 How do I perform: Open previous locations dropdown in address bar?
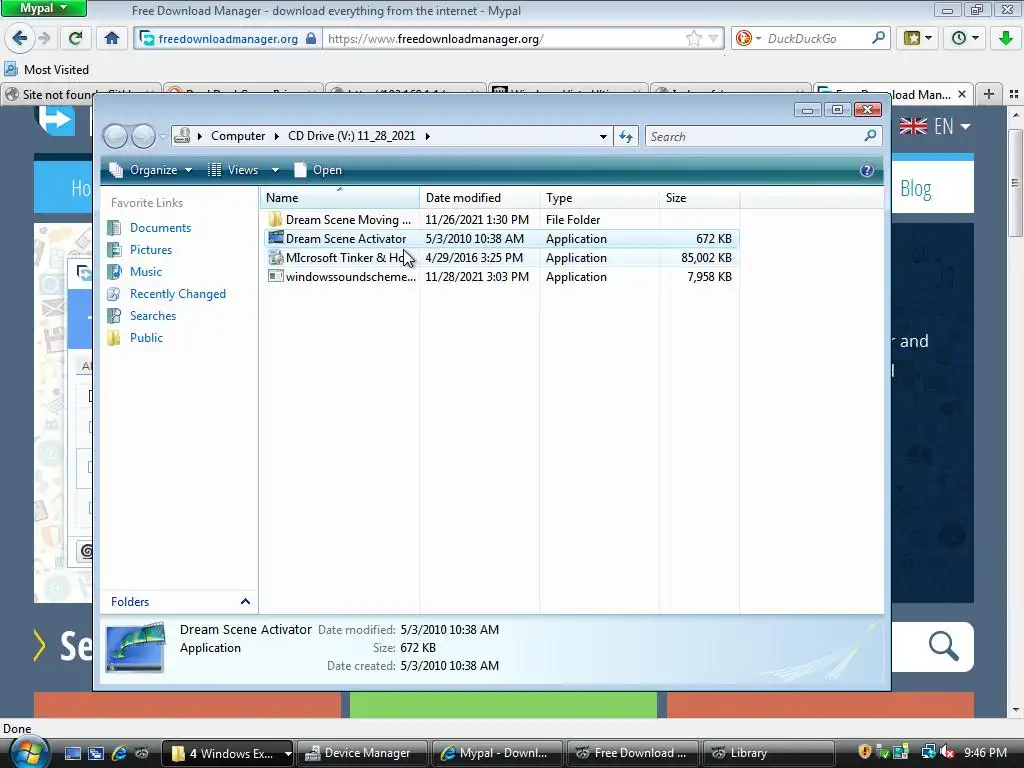click(603, 136)
